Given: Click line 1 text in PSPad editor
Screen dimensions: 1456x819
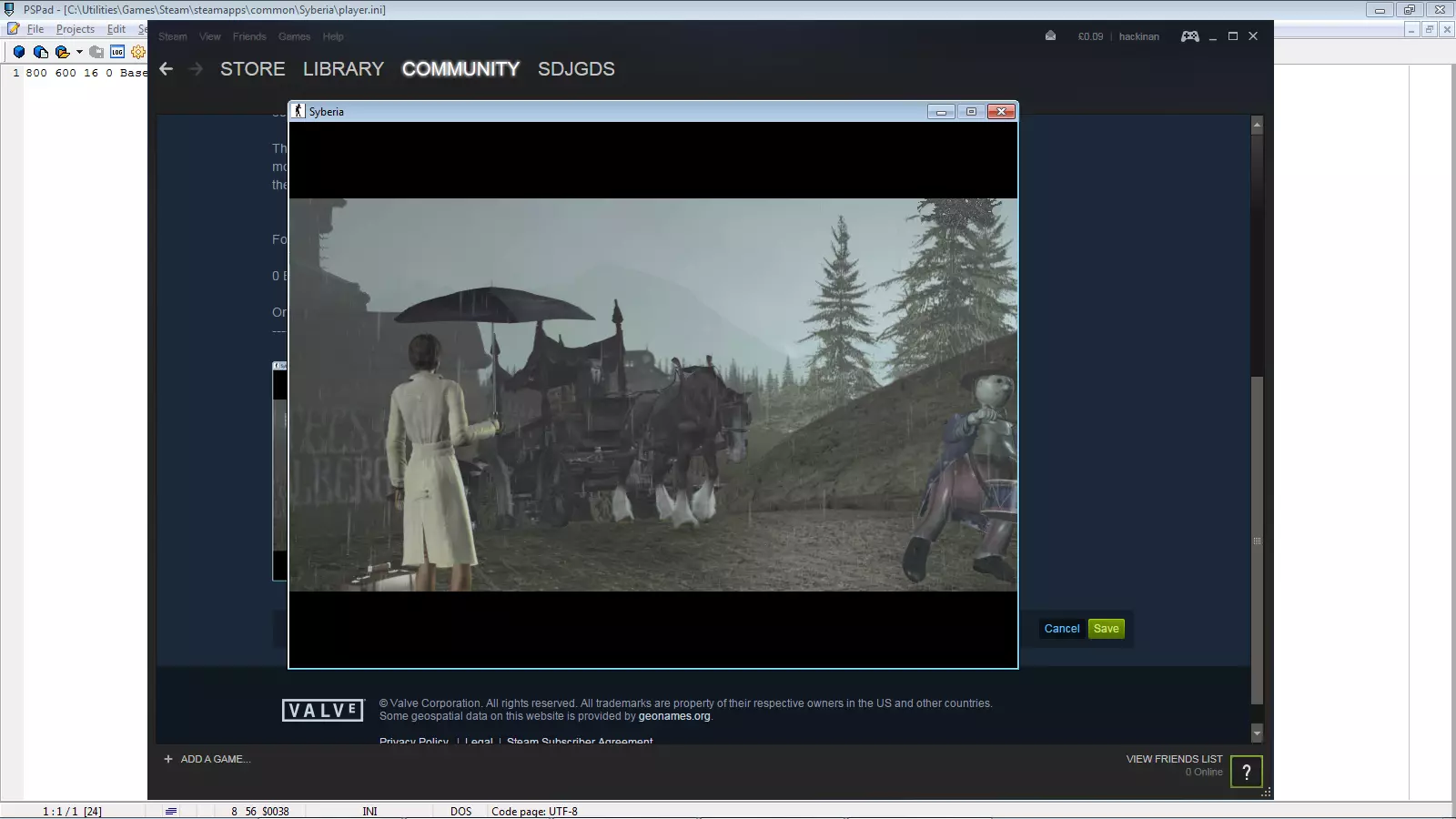Looking at the screenshot, I should 87,73.
